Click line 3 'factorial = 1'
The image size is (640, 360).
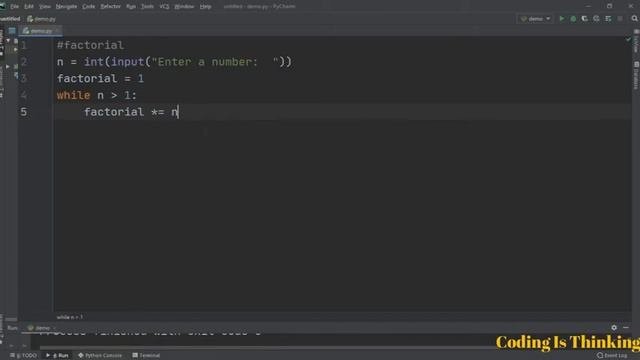click(100, 79)
